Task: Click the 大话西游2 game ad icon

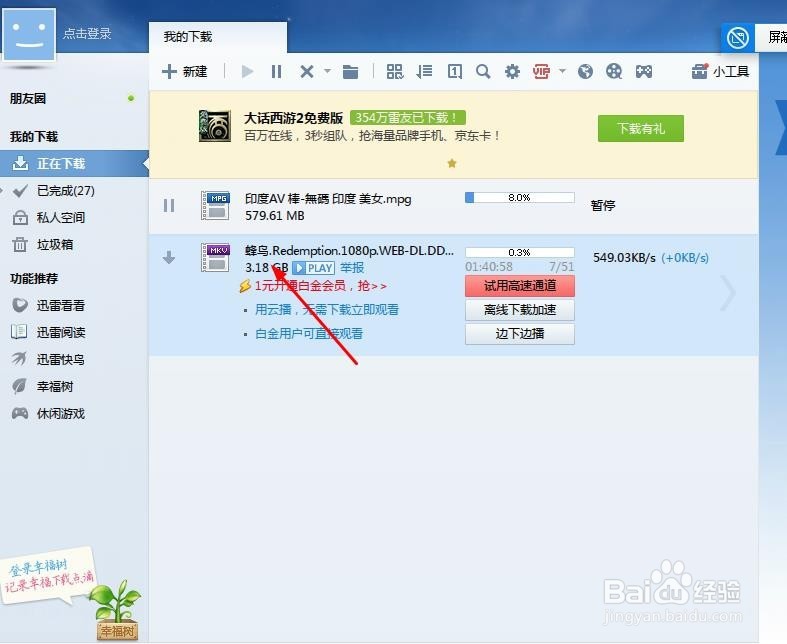Action: click(215, 125)
